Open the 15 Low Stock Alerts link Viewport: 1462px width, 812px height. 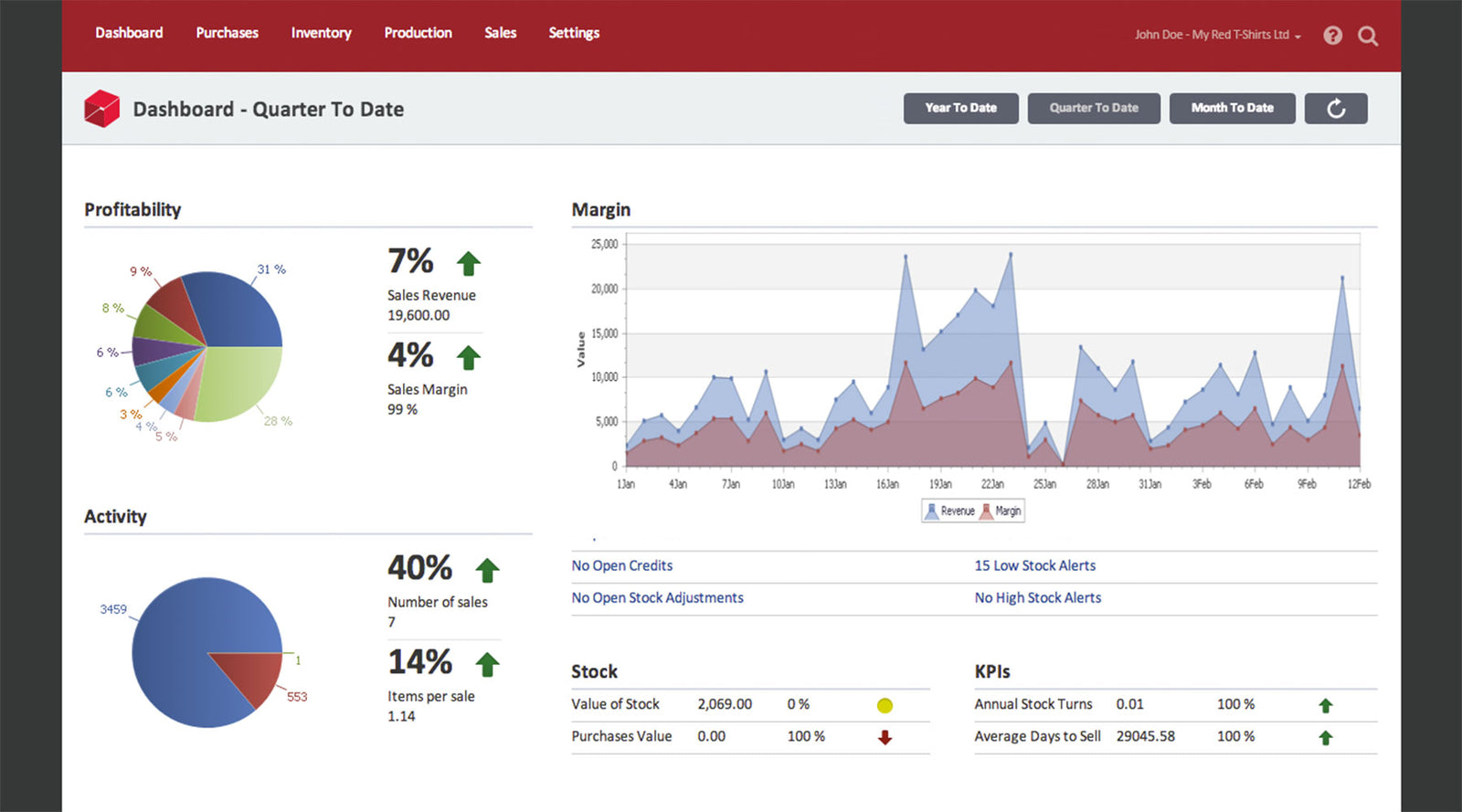click(1034, 566)
